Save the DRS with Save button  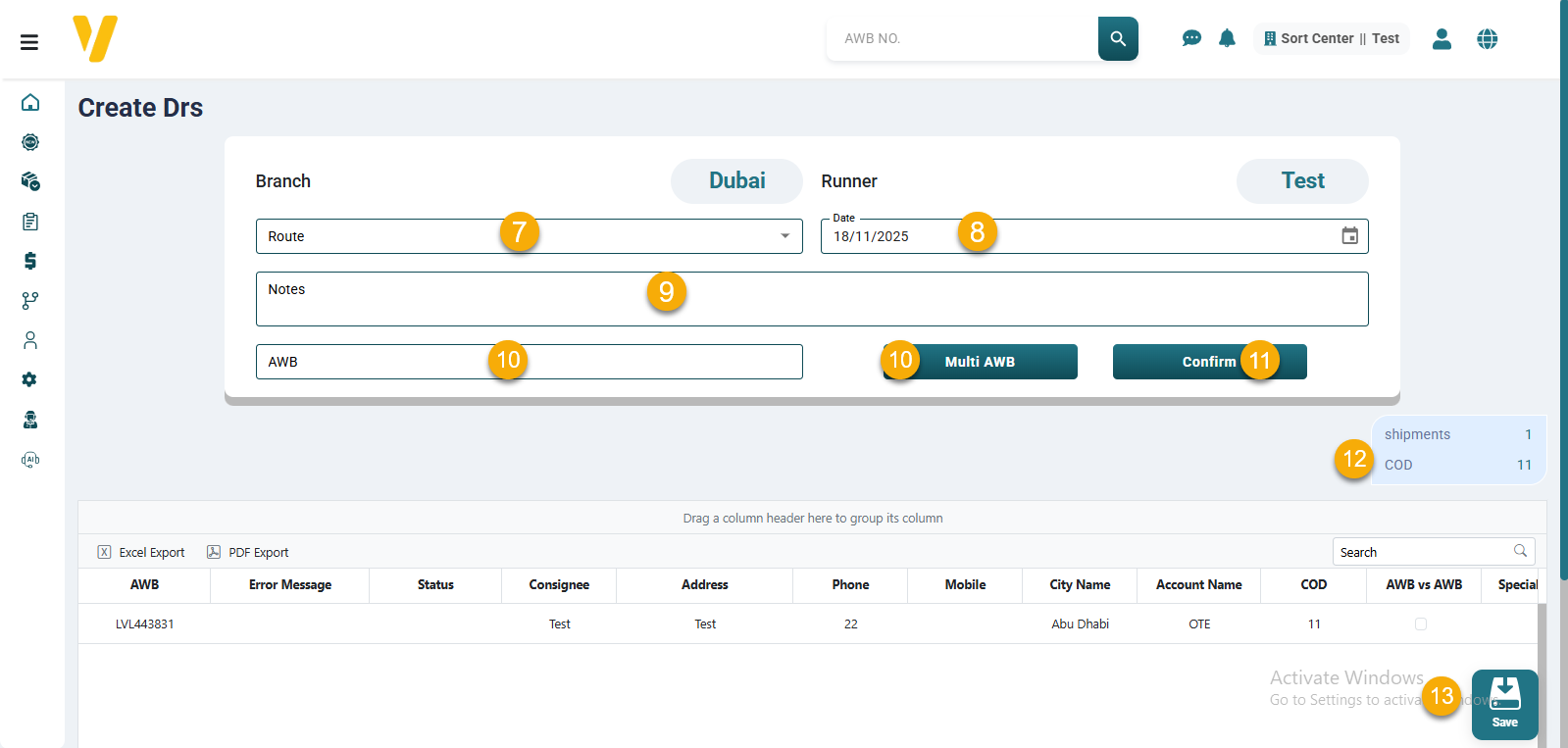[x=1504, y=704]
